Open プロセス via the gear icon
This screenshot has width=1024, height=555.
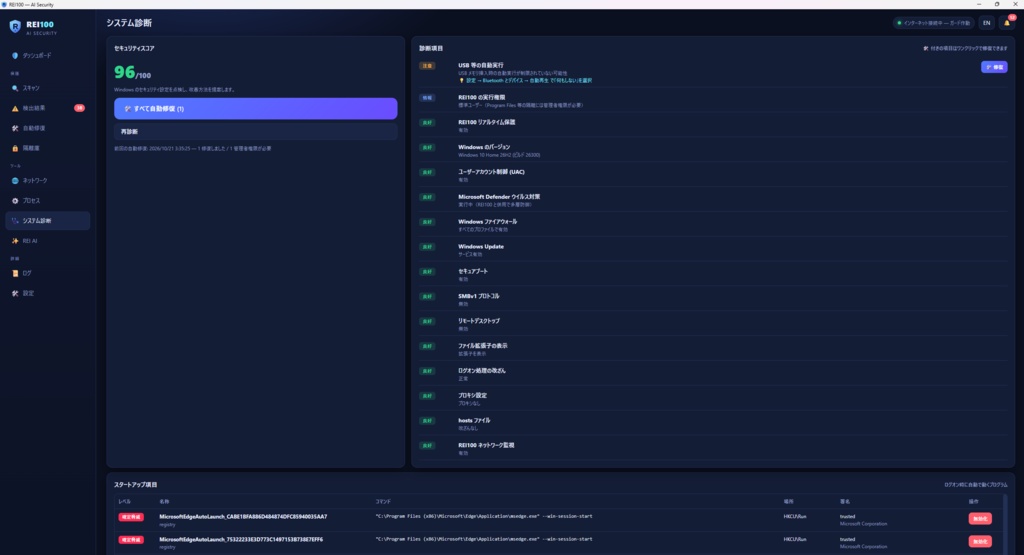15,201
